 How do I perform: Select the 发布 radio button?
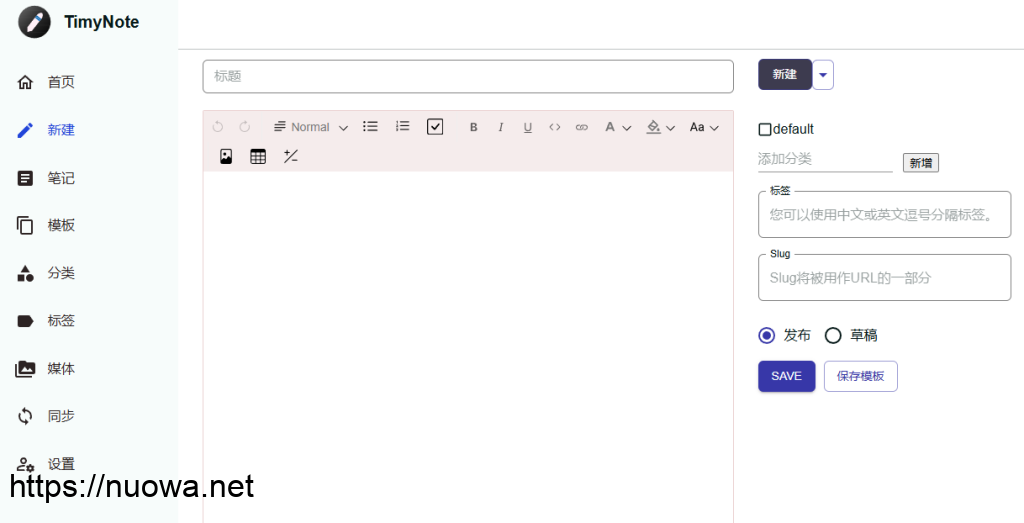tap(767, 335)
